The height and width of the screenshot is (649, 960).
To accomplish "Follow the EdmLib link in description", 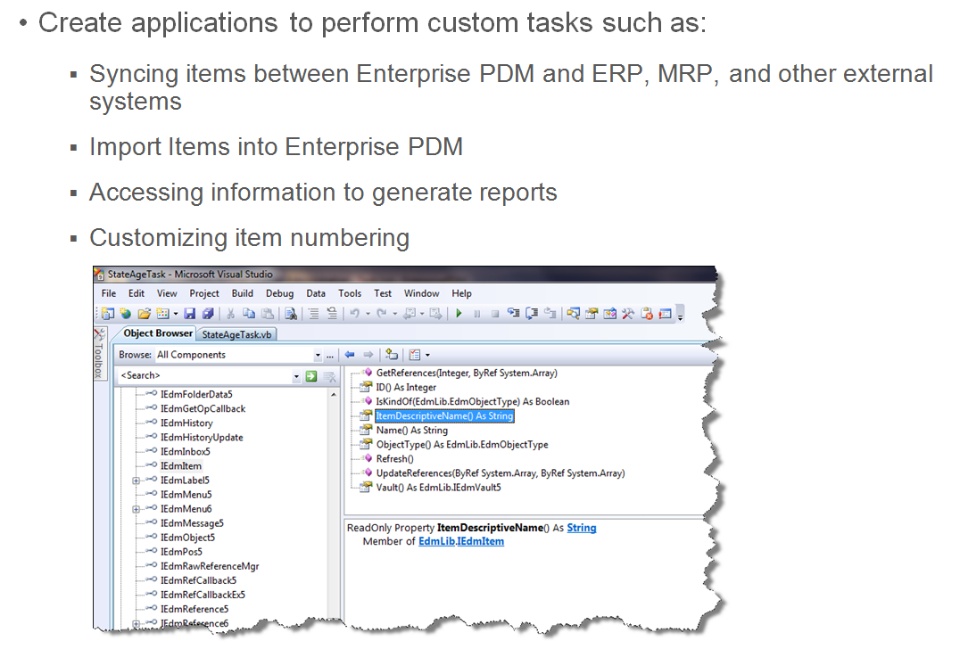I will (x=435, y=542).
